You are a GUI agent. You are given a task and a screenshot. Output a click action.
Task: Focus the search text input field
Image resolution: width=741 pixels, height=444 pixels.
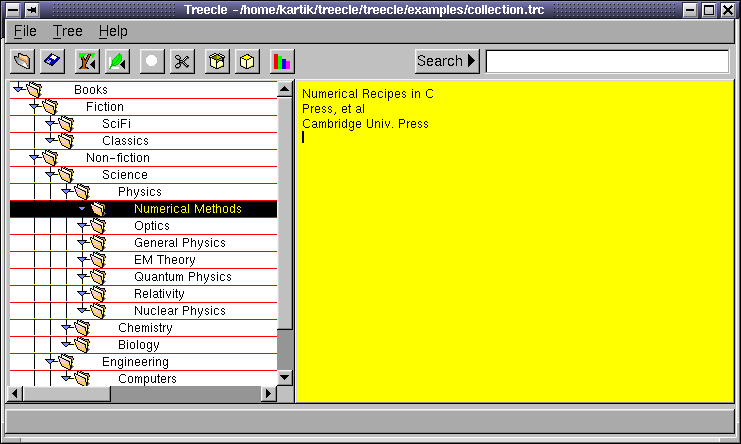[x=607, y=61]
